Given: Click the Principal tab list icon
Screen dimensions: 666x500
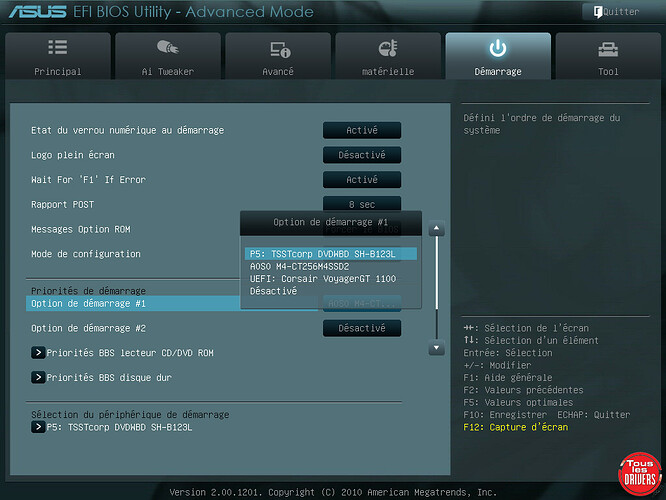Looking at the screenshot, I should click(57, 49).
